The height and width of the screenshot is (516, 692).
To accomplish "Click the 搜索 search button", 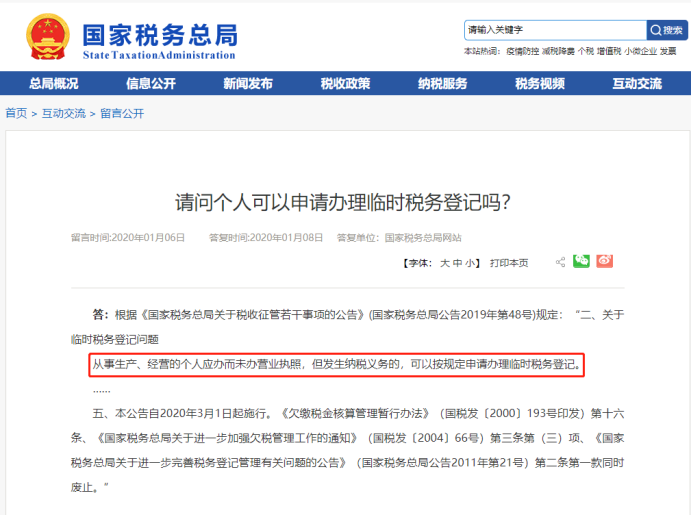I will pos(667,30).
